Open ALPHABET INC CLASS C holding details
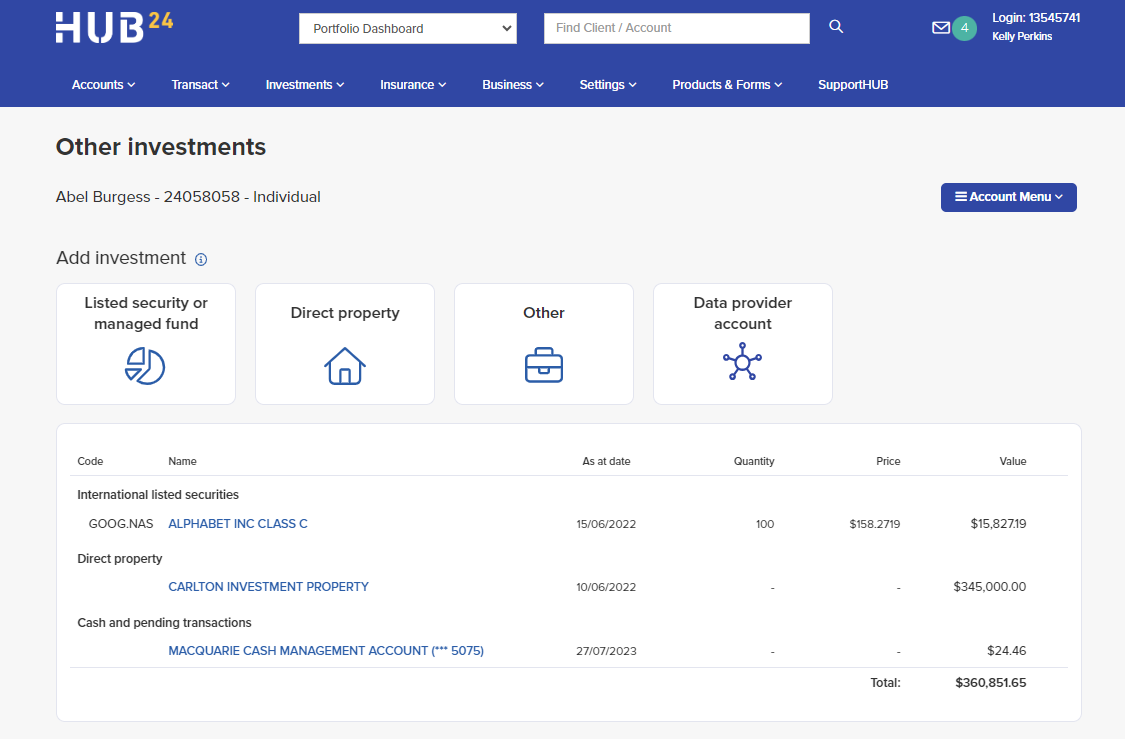The height and width of the screenshot is (739, 1125). (237, 523)
